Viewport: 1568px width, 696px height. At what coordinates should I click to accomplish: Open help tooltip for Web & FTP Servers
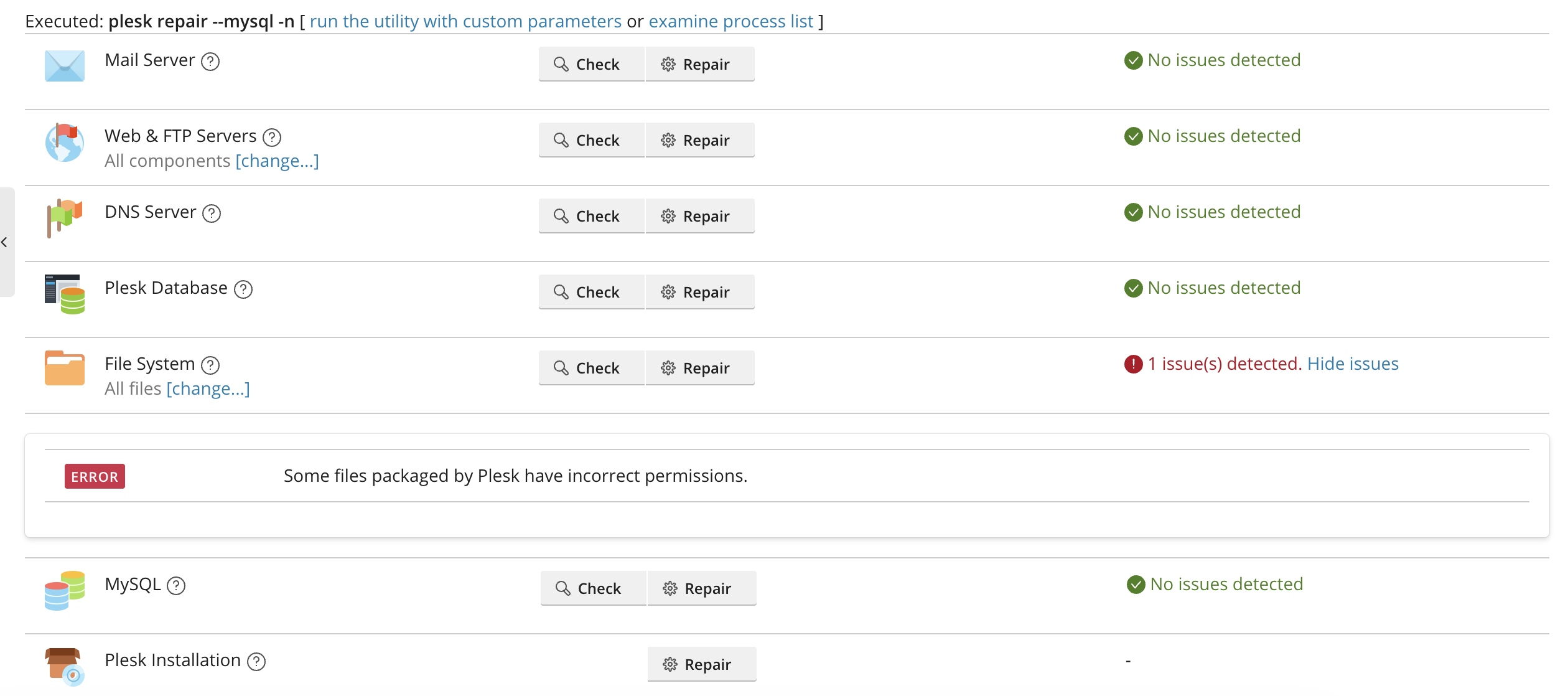(272, 138)
